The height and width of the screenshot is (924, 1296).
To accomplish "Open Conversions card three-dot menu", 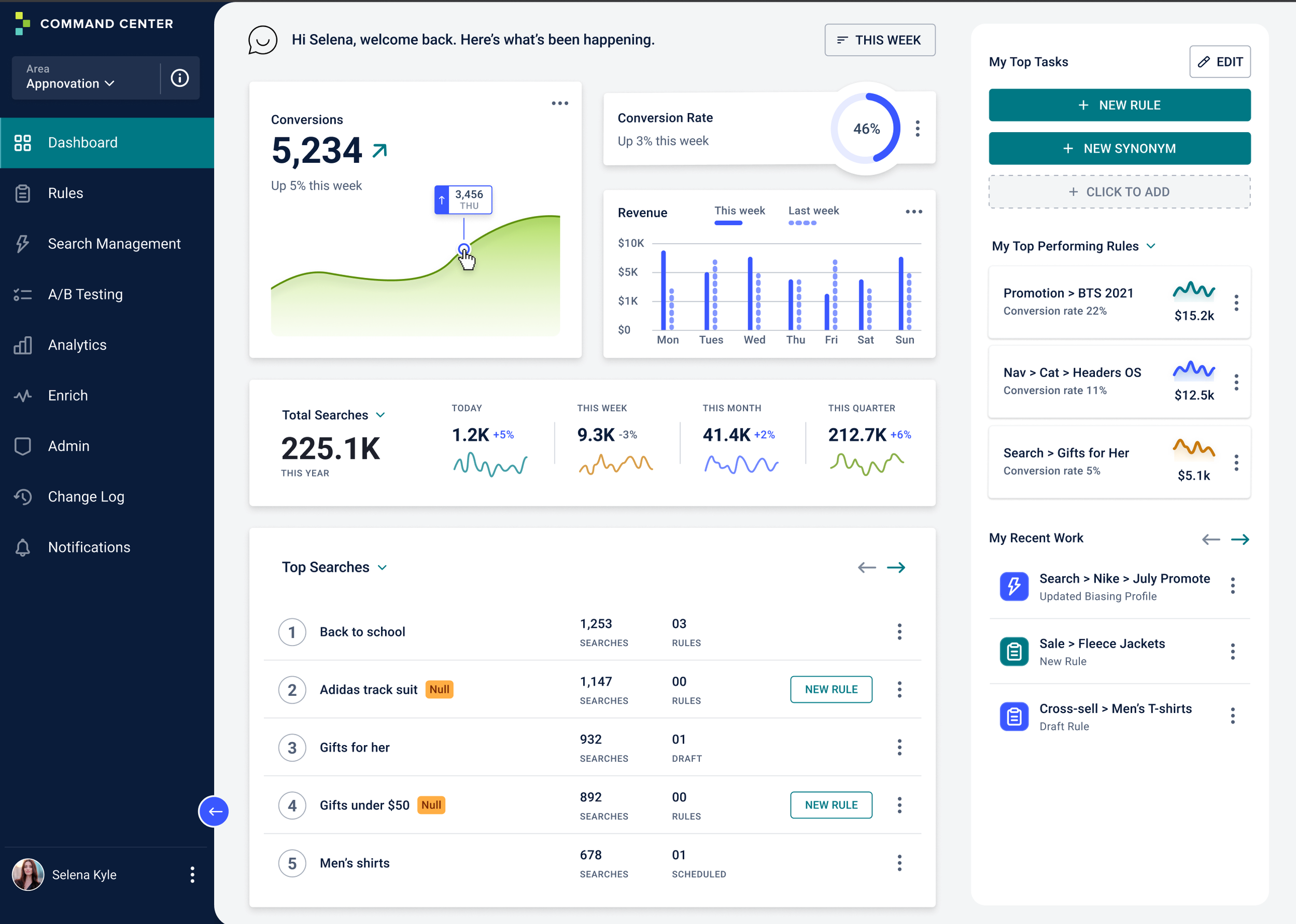I will [x=559, y=103].
